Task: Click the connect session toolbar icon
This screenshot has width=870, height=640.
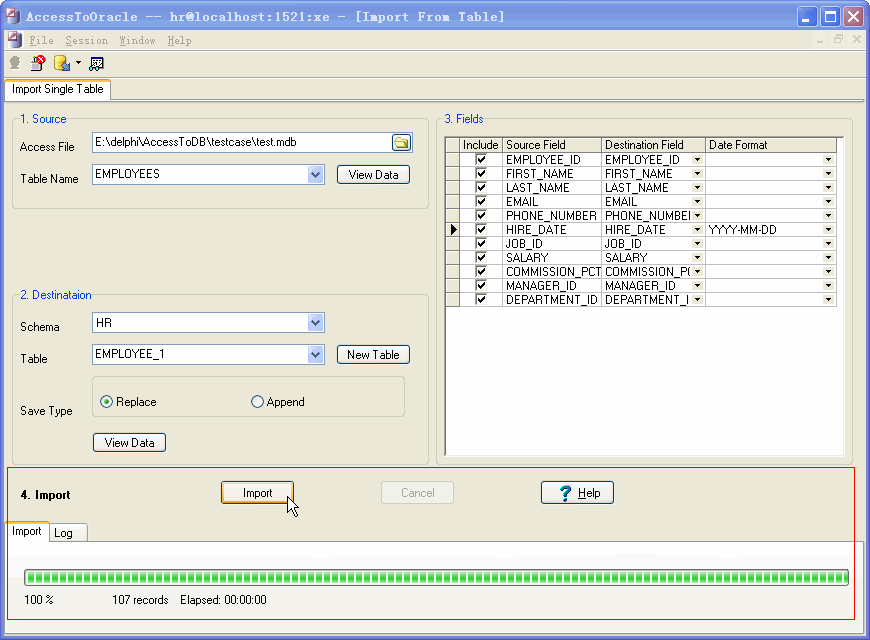Action: 15,63
